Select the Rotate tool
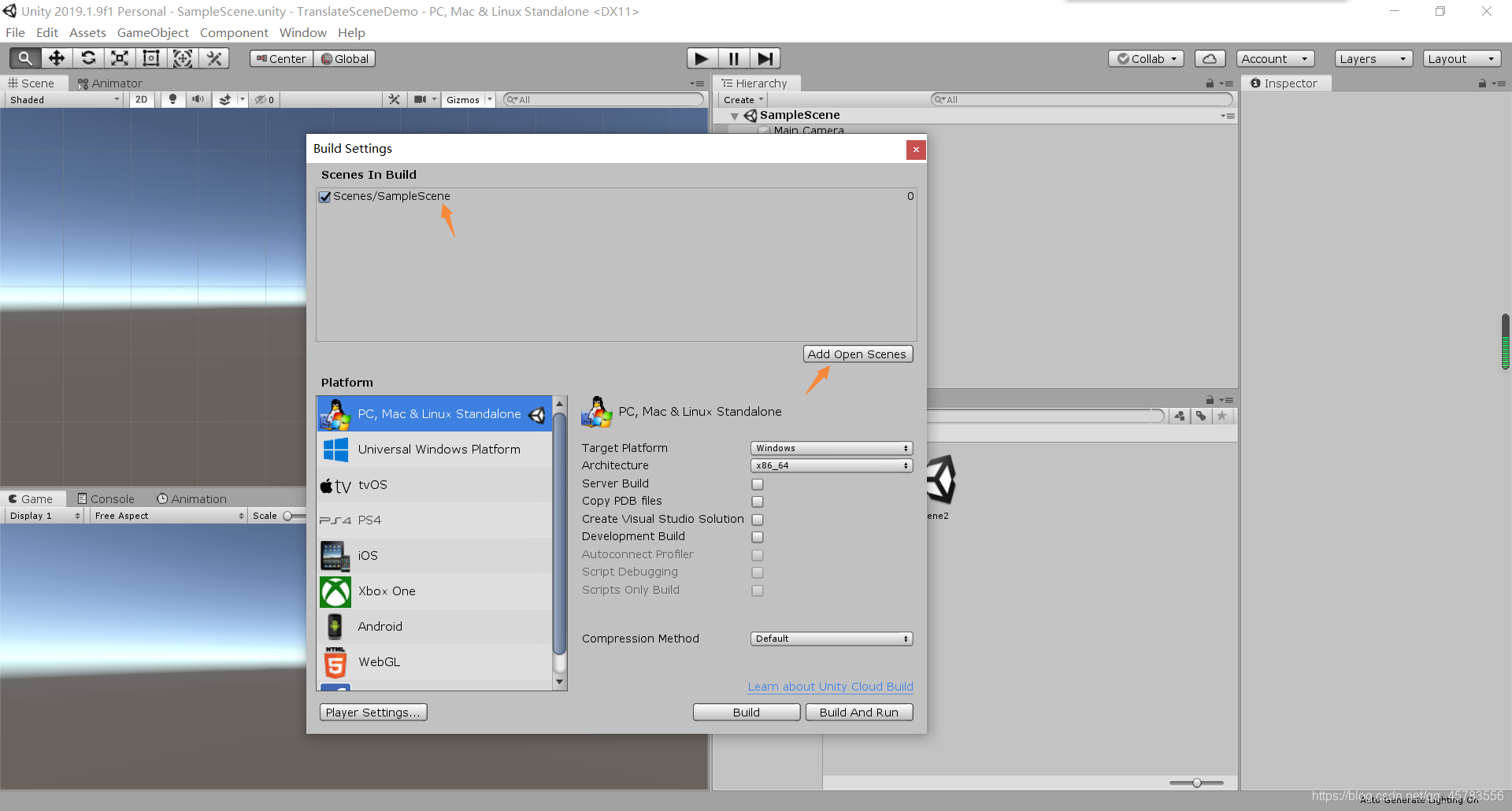Image resolution: width=1512 pixels, height=811 pixels. coord(88,58)
